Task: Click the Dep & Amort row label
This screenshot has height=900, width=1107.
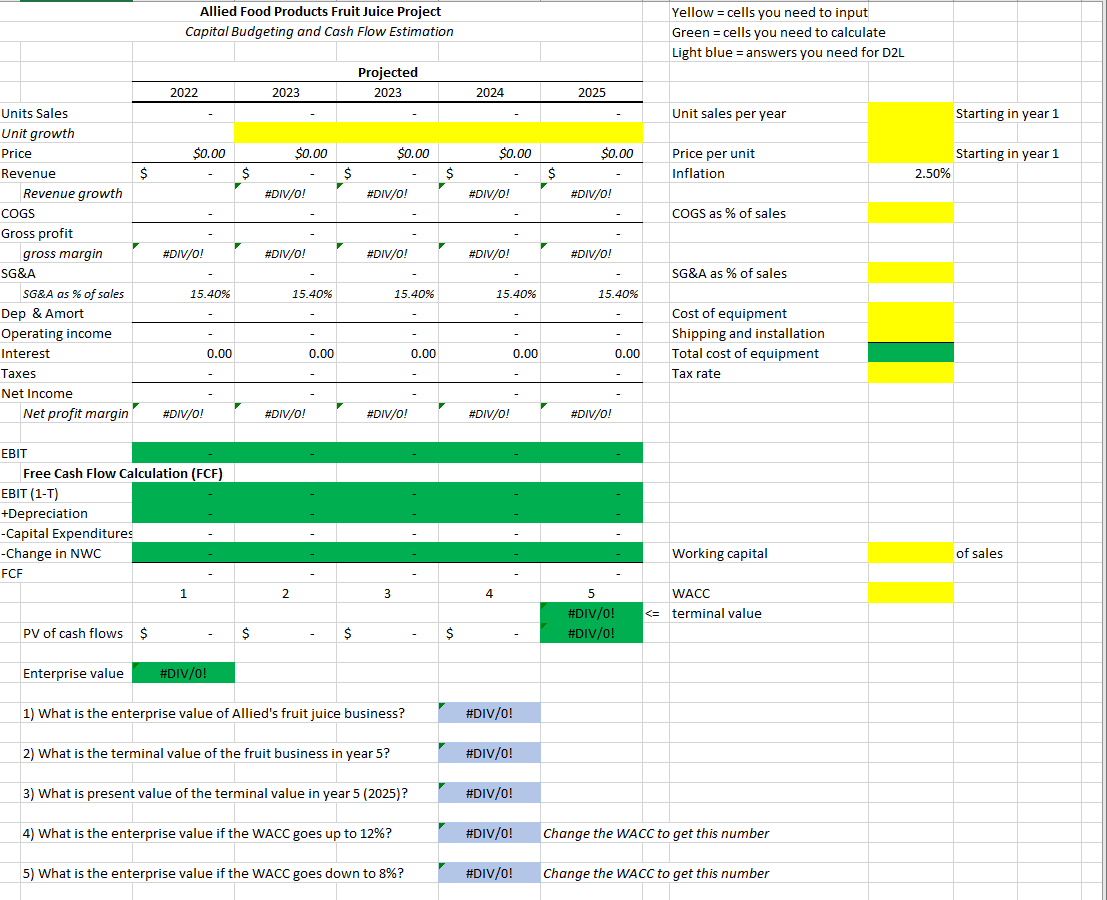Action: [42, 313]
